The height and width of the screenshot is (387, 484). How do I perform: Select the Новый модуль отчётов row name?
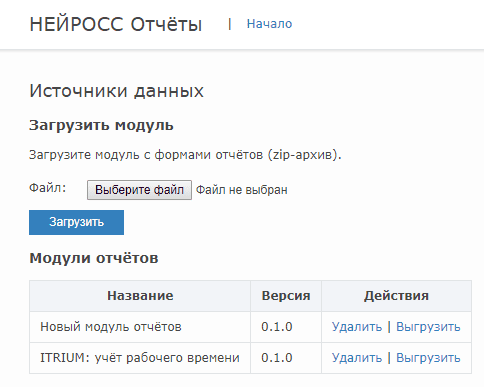click(111, 327)
